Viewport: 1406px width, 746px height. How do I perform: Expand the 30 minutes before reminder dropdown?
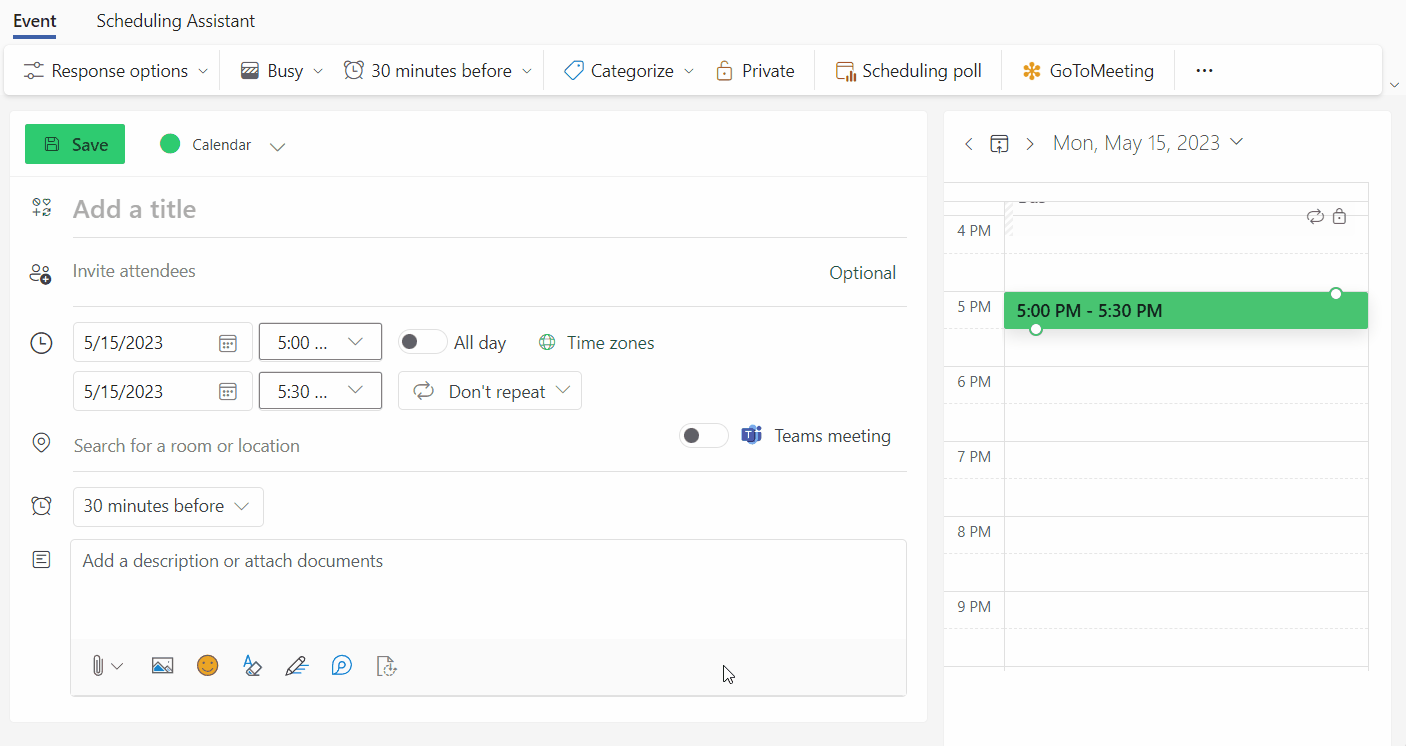coord(167,506)
